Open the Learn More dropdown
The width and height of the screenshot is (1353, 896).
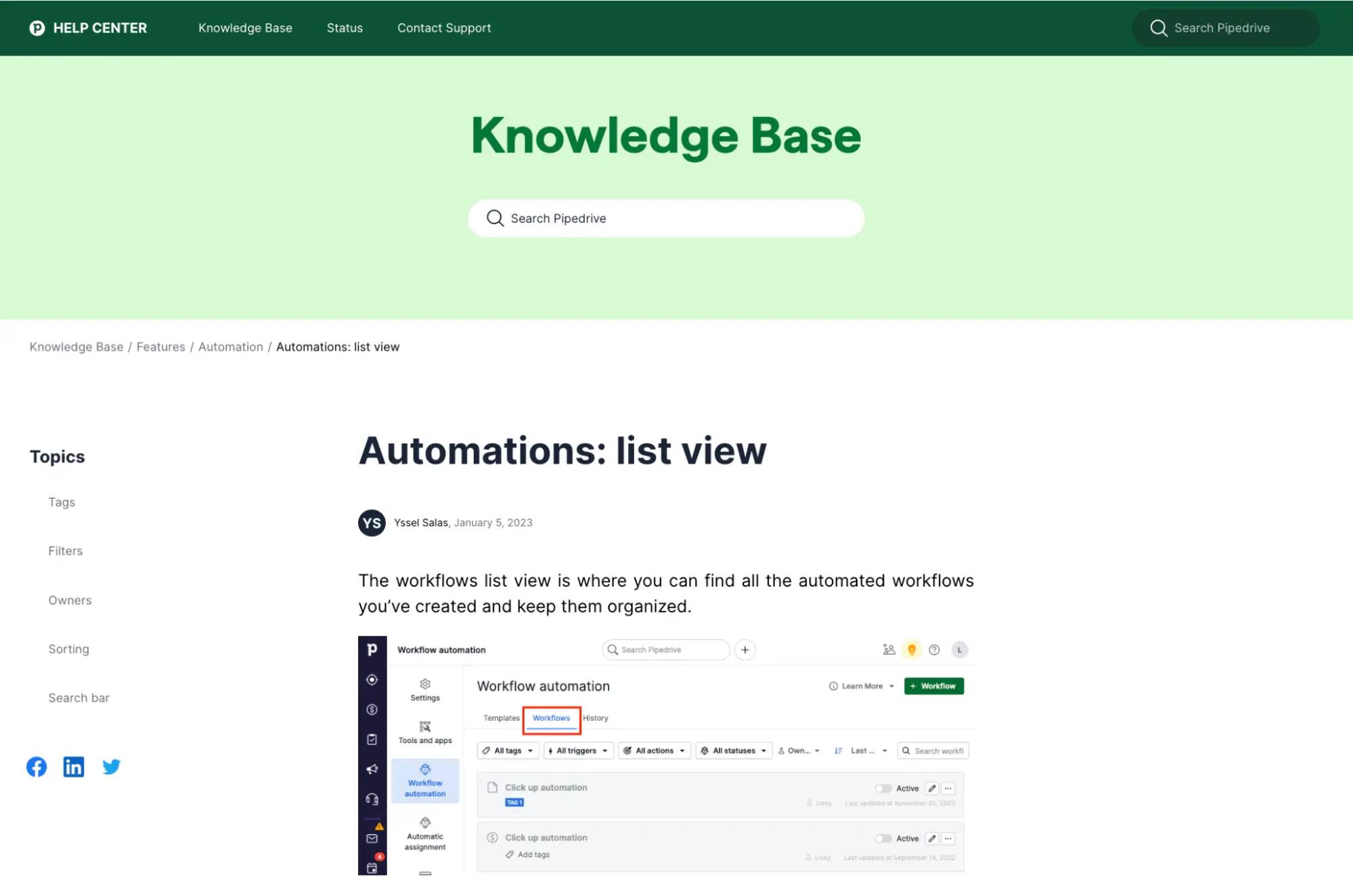861,686
